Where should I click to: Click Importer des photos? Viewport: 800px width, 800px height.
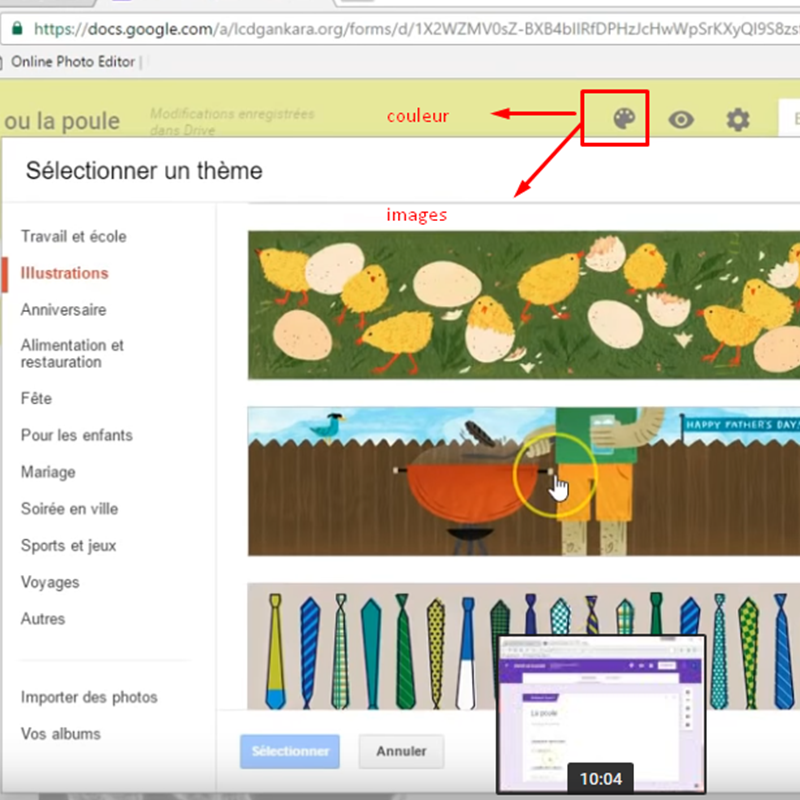tap(89, 697)
